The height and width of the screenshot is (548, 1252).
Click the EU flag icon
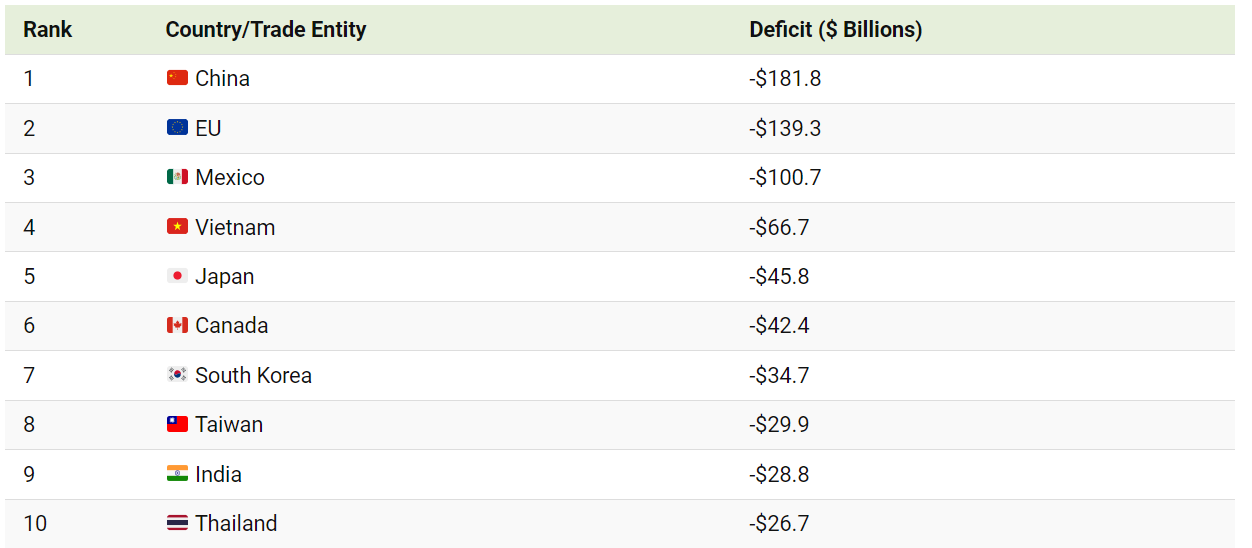coord(177,128)
